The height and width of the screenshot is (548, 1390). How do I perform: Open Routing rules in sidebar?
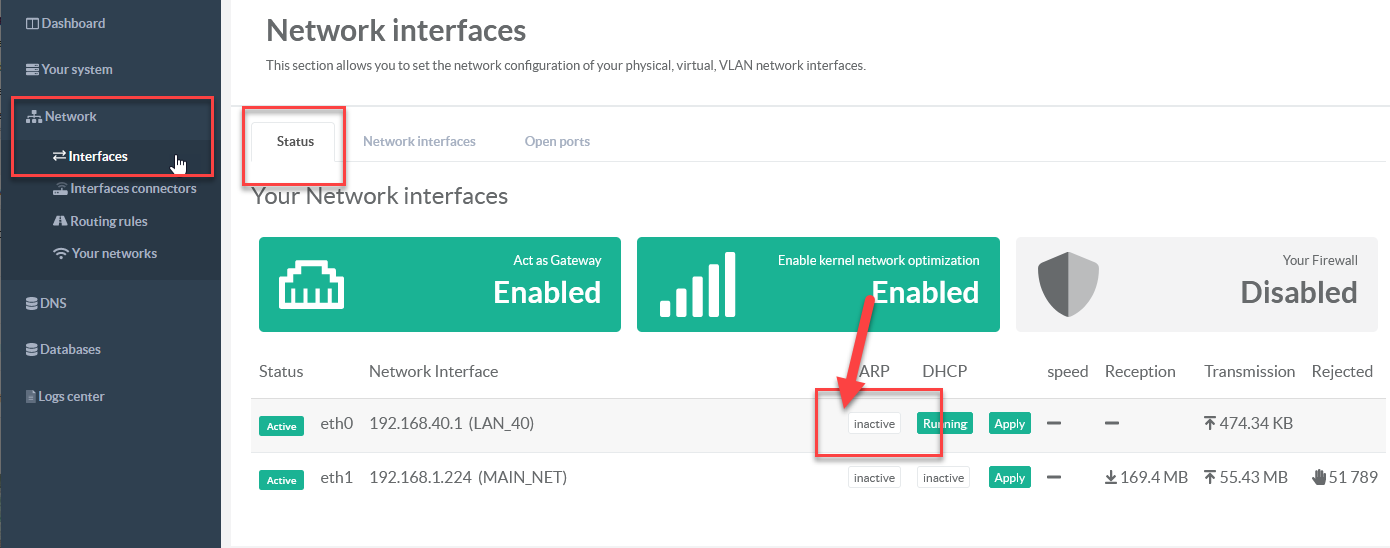click(108, 221)
